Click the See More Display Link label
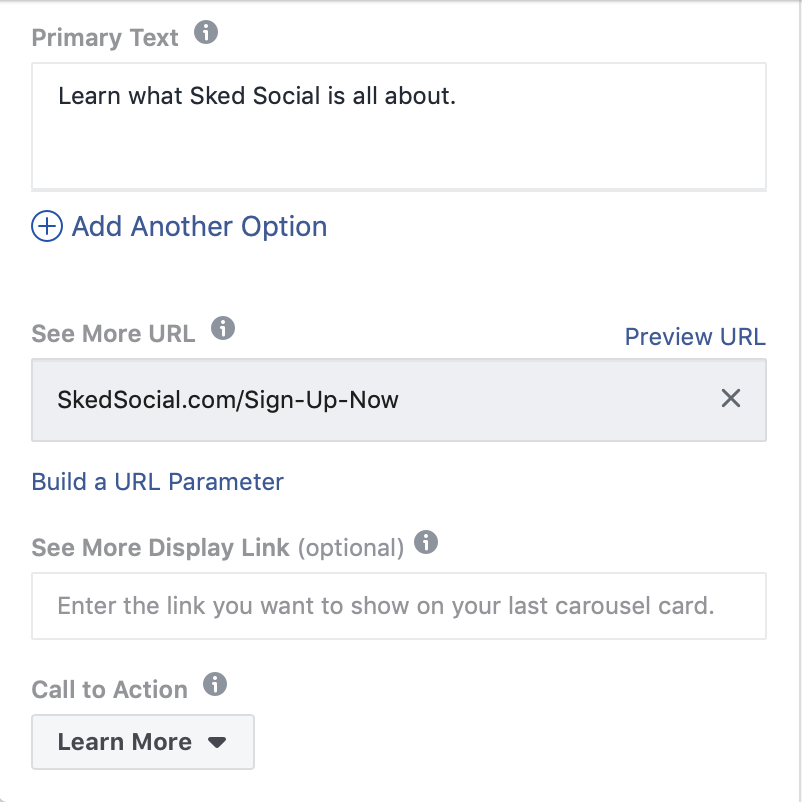 161,548
